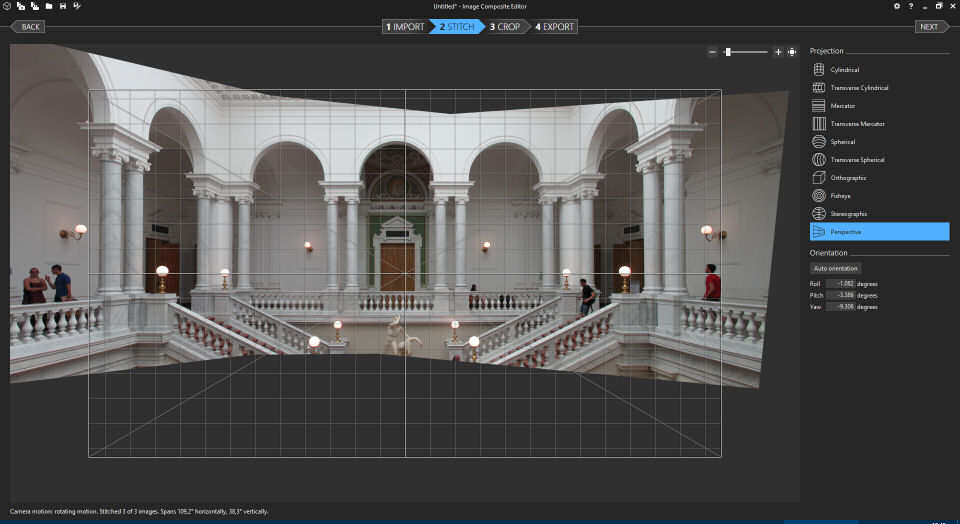Click the fit-to-window zoom icon
The width and height of the screenshot is (960, 524).
coord(792,52)
